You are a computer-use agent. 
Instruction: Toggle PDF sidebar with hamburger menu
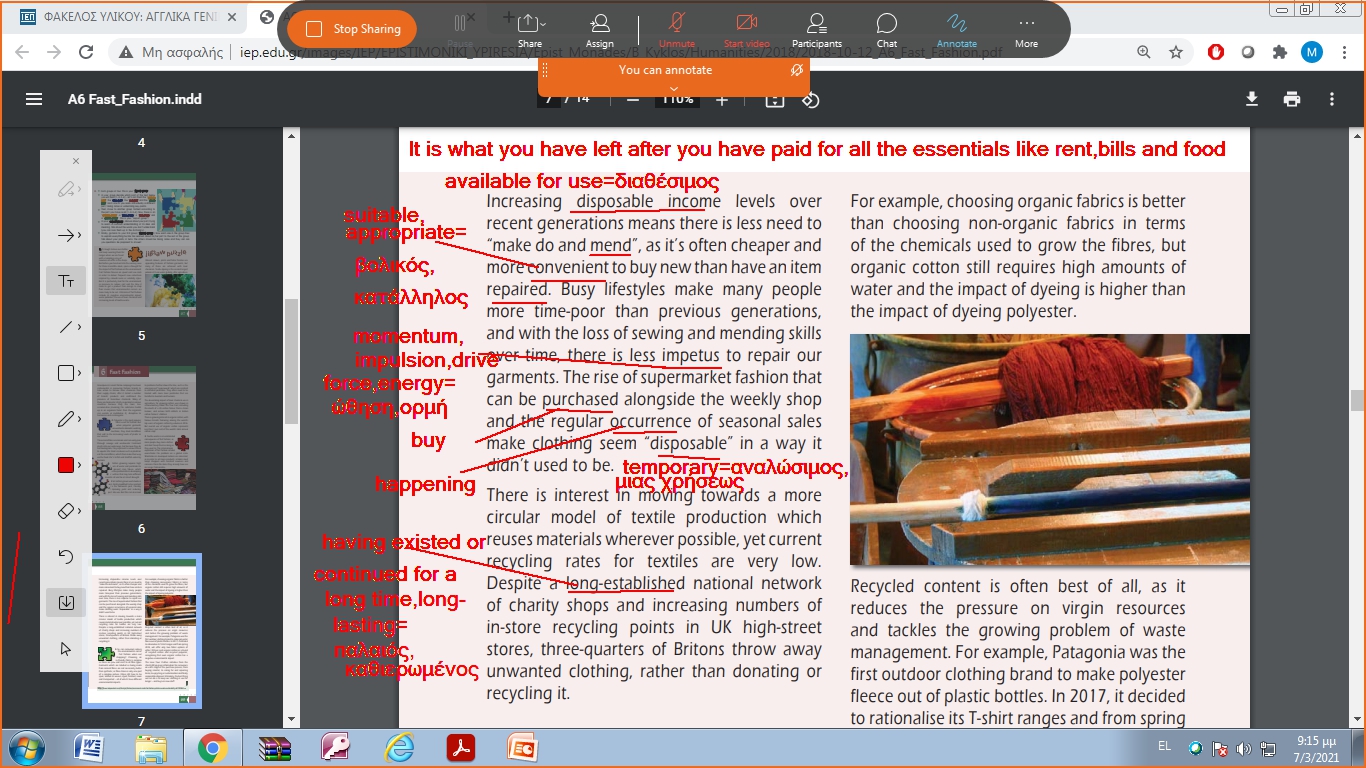coord(34,99)
